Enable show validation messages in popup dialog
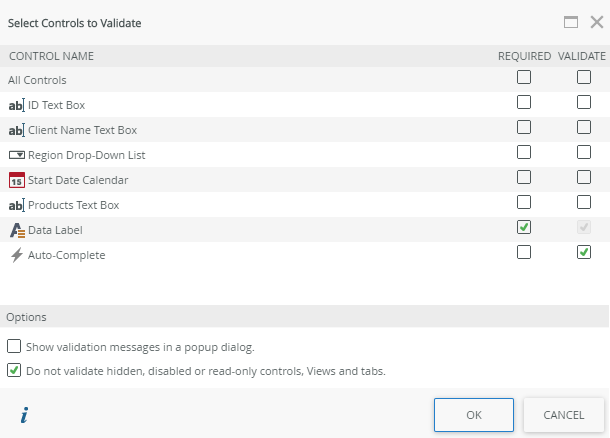 click(x=14, y=347)
